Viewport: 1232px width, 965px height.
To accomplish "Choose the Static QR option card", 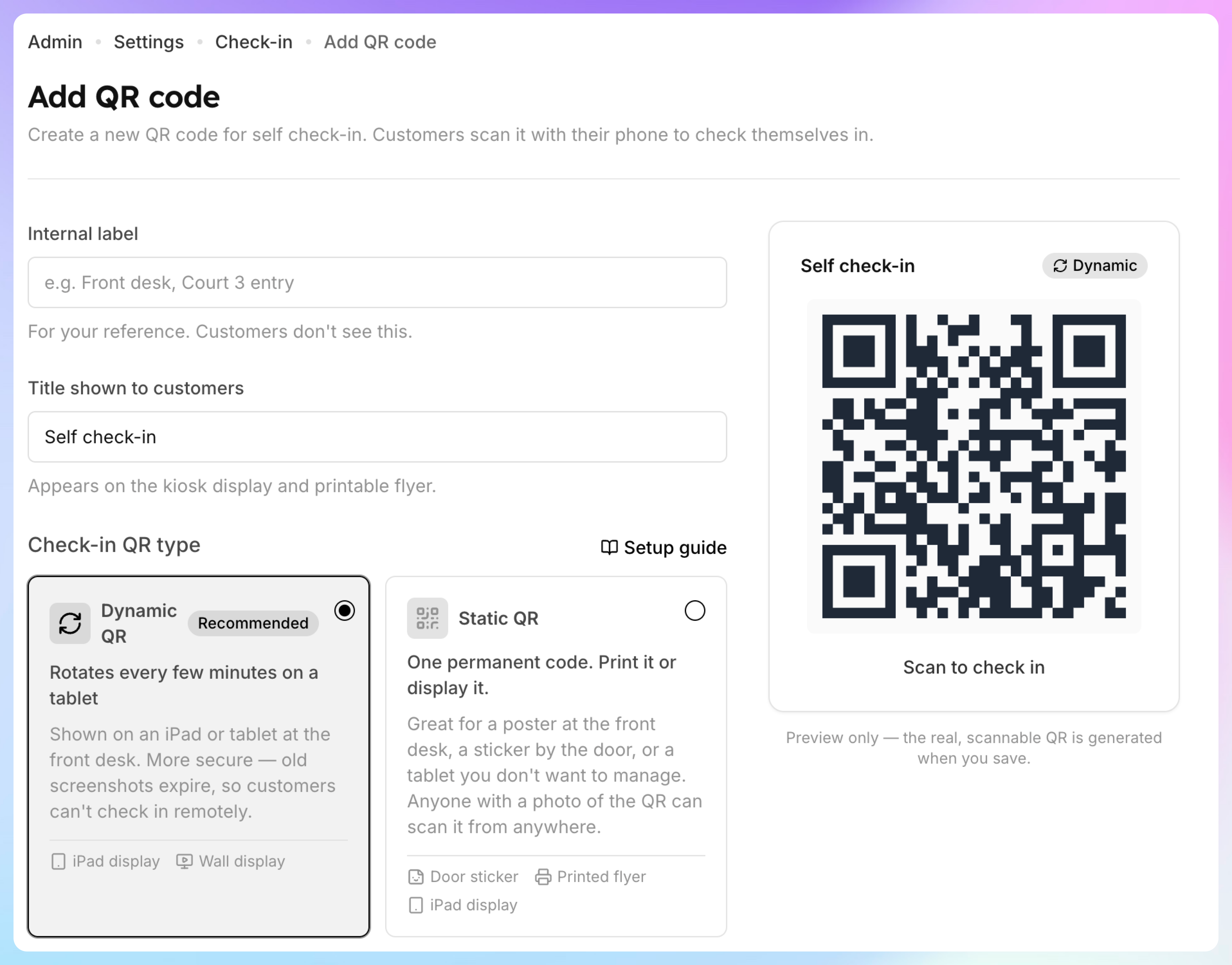I will point(556,757).
